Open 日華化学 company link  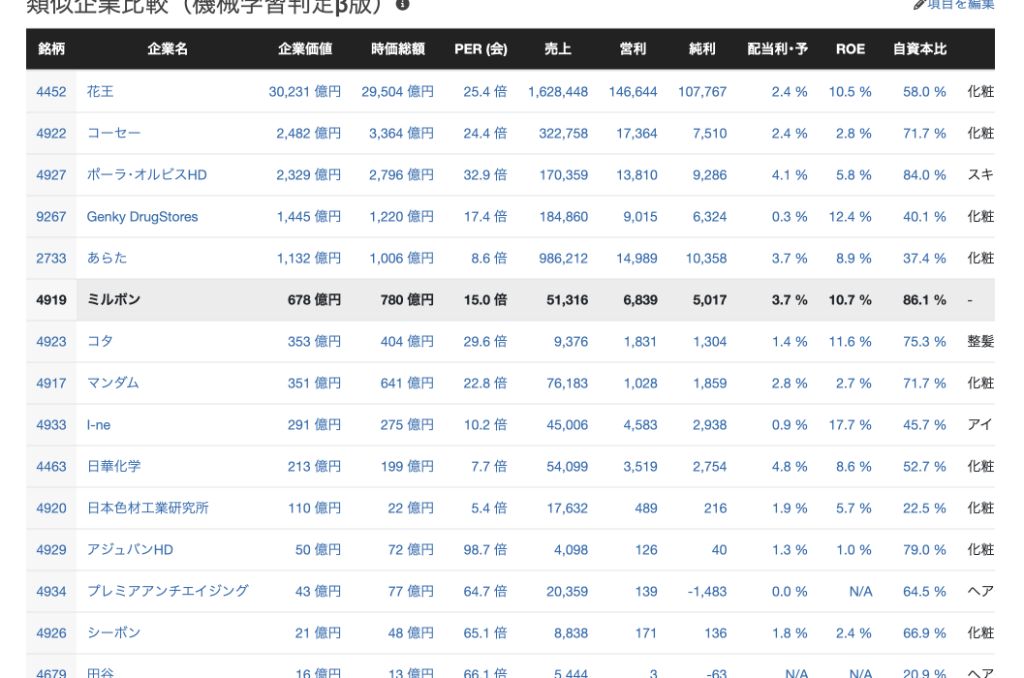(114, 466)
